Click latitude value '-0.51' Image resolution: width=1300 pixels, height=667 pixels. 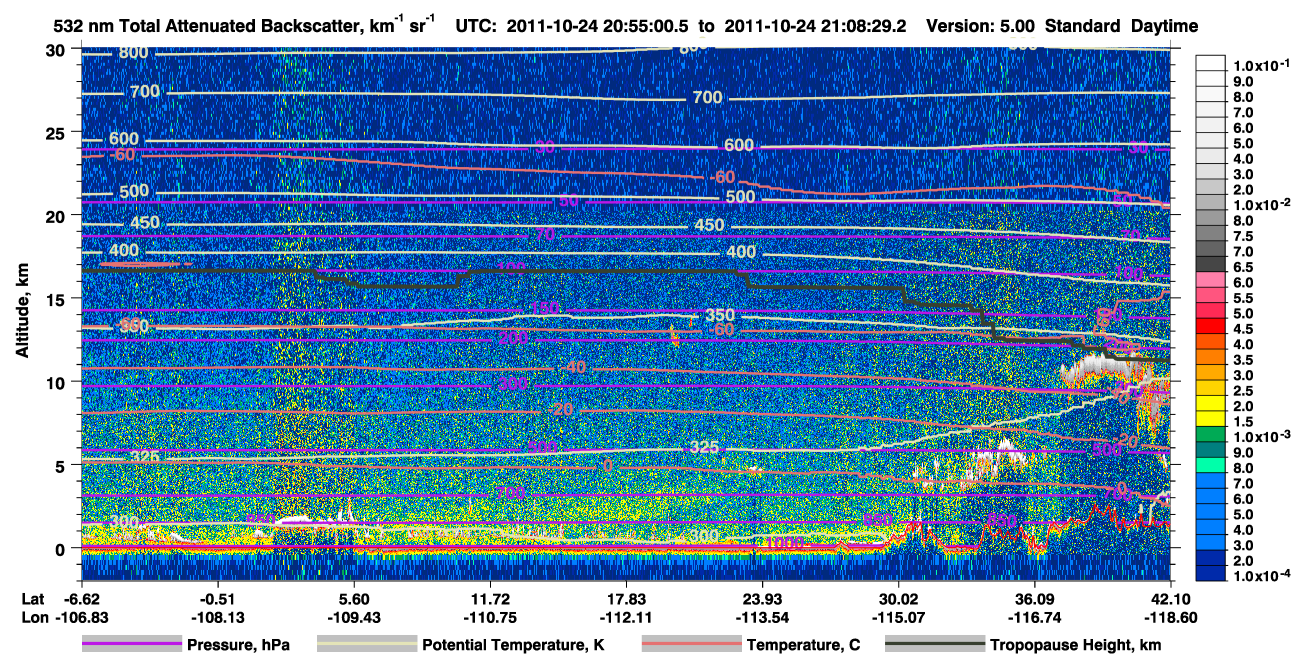pyautogui.click(x=217, y=600)
